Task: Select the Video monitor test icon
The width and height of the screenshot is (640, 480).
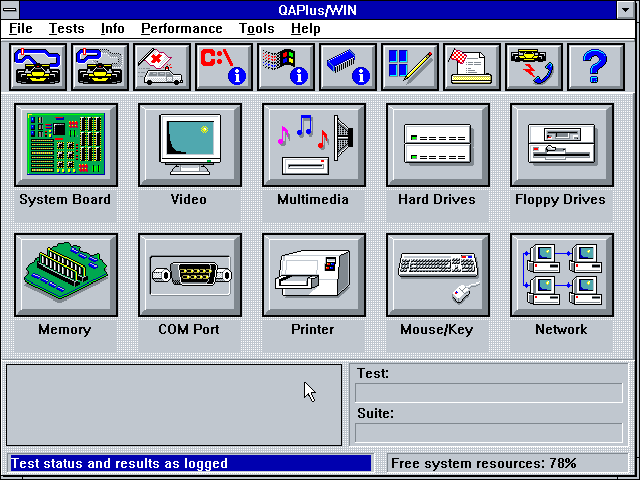Action: [190, 145]
